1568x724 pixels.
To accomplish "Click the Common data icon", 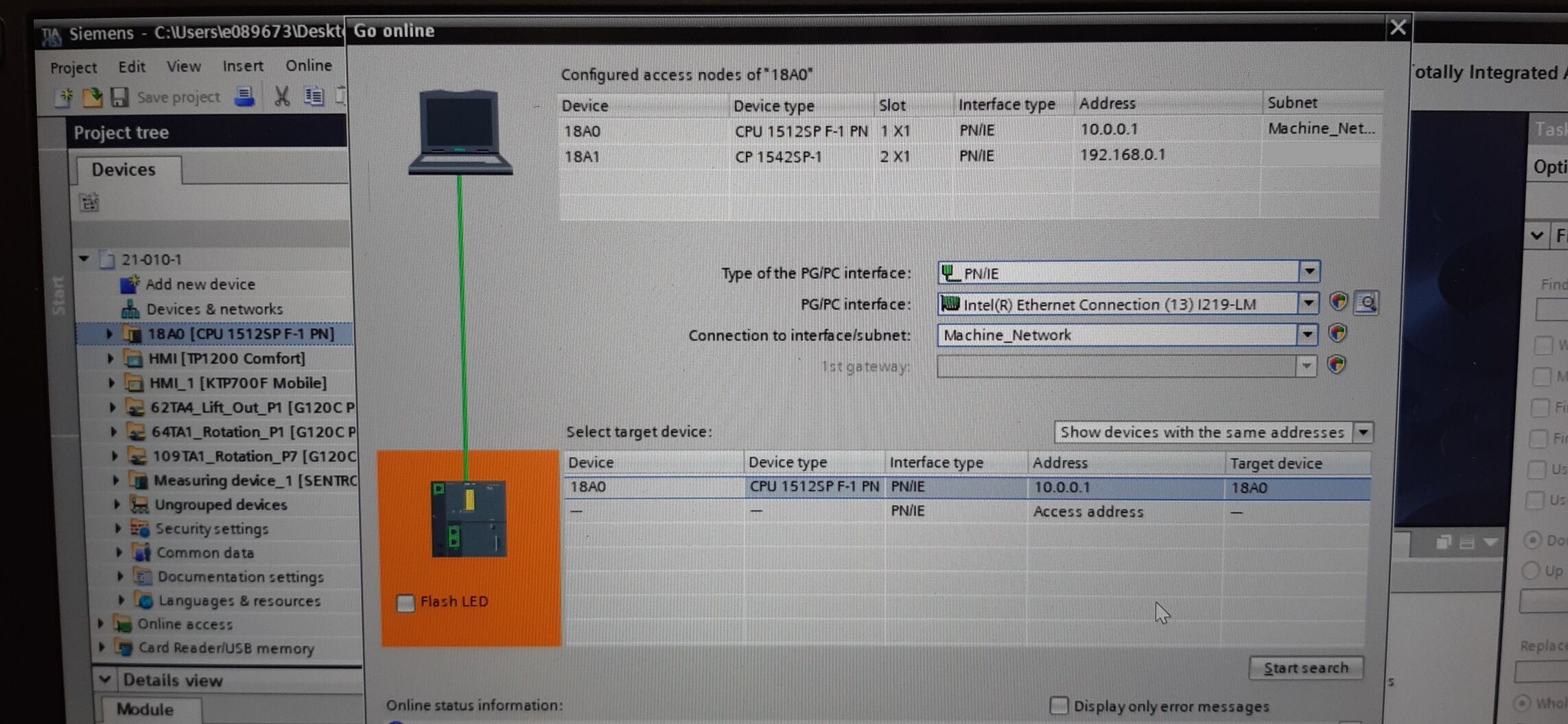I will [x=141, y=552].
